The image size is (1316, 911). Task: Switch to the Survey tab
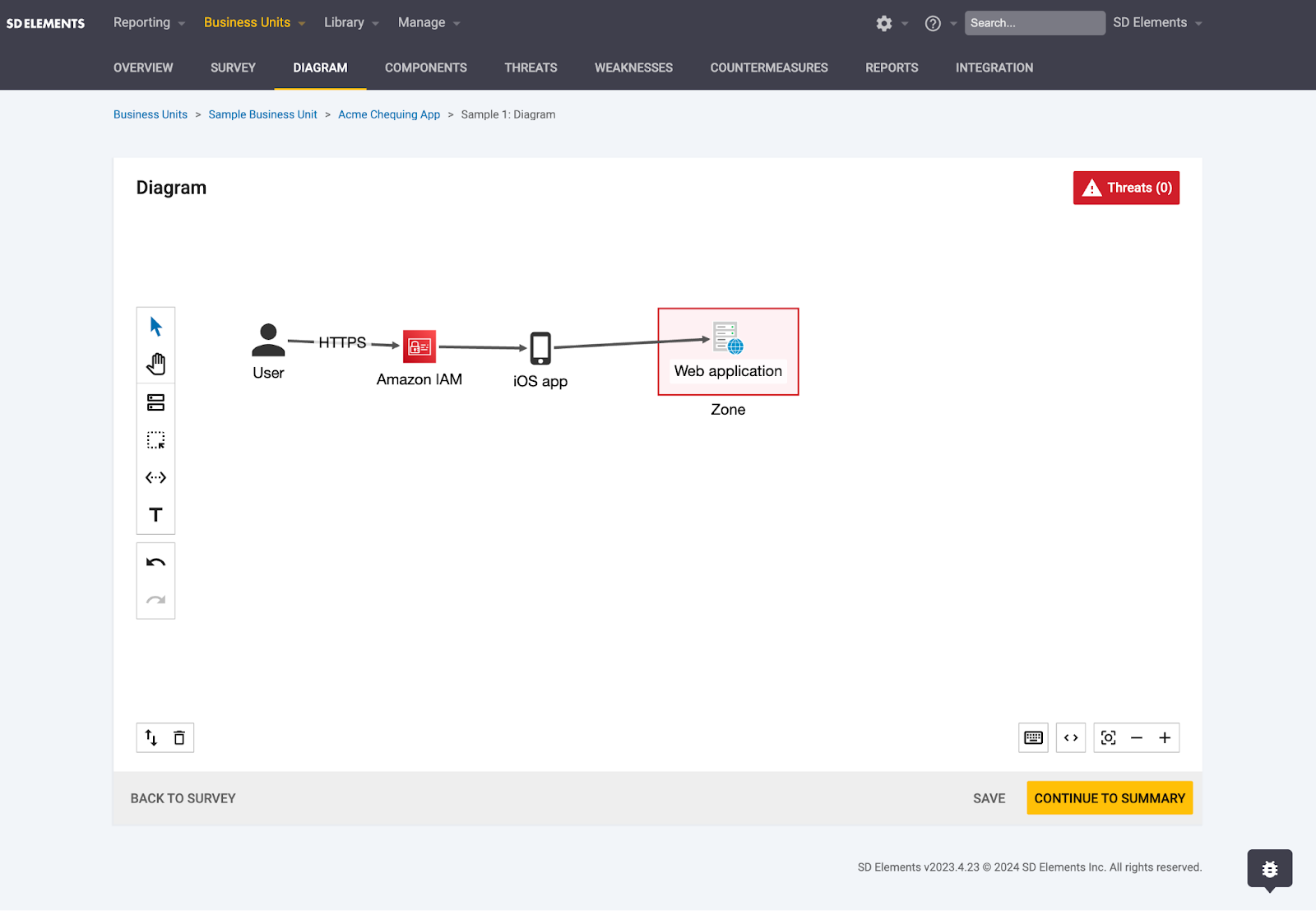[x=233, y=67]
